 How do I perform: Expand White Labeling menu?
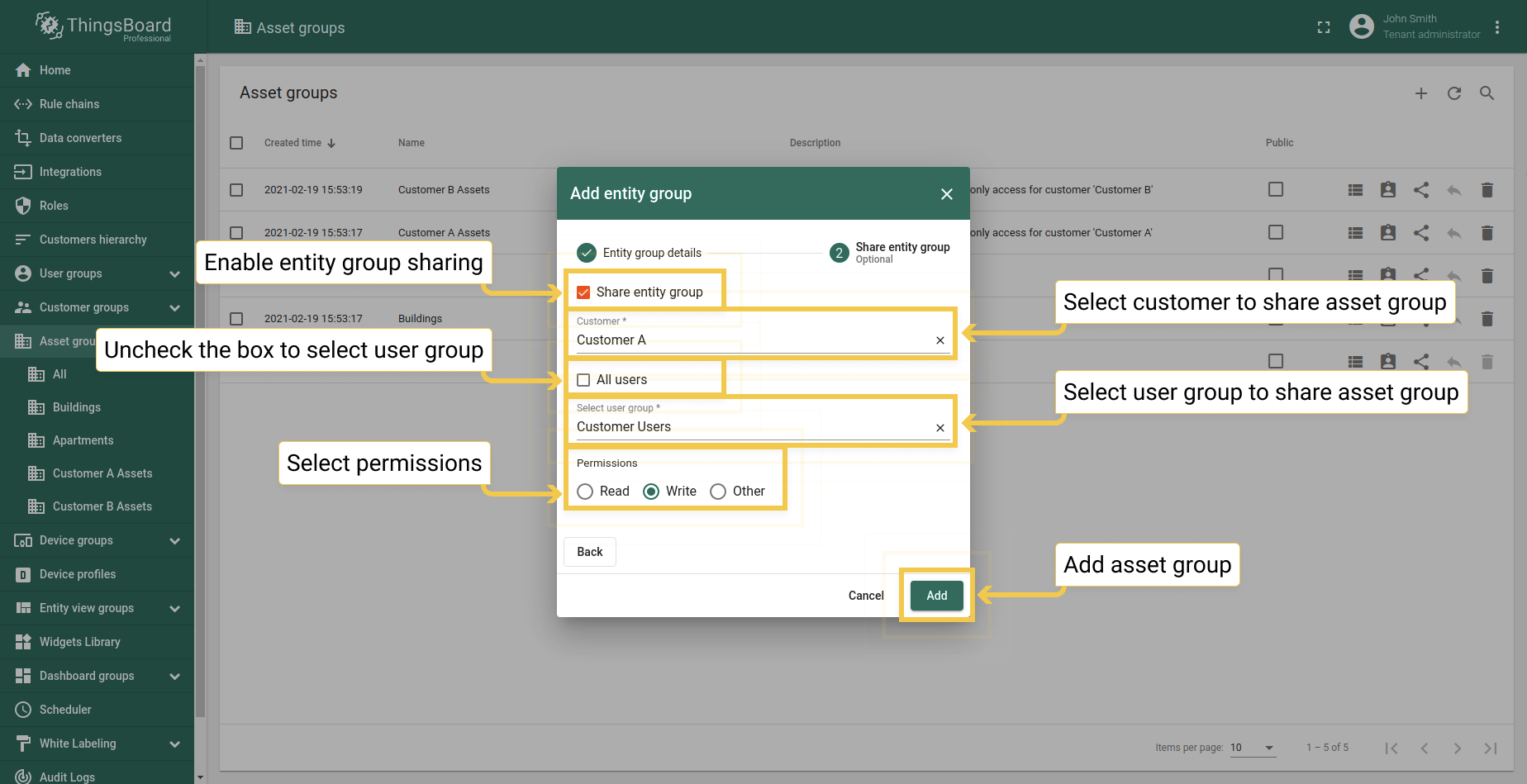pos(174,744)
